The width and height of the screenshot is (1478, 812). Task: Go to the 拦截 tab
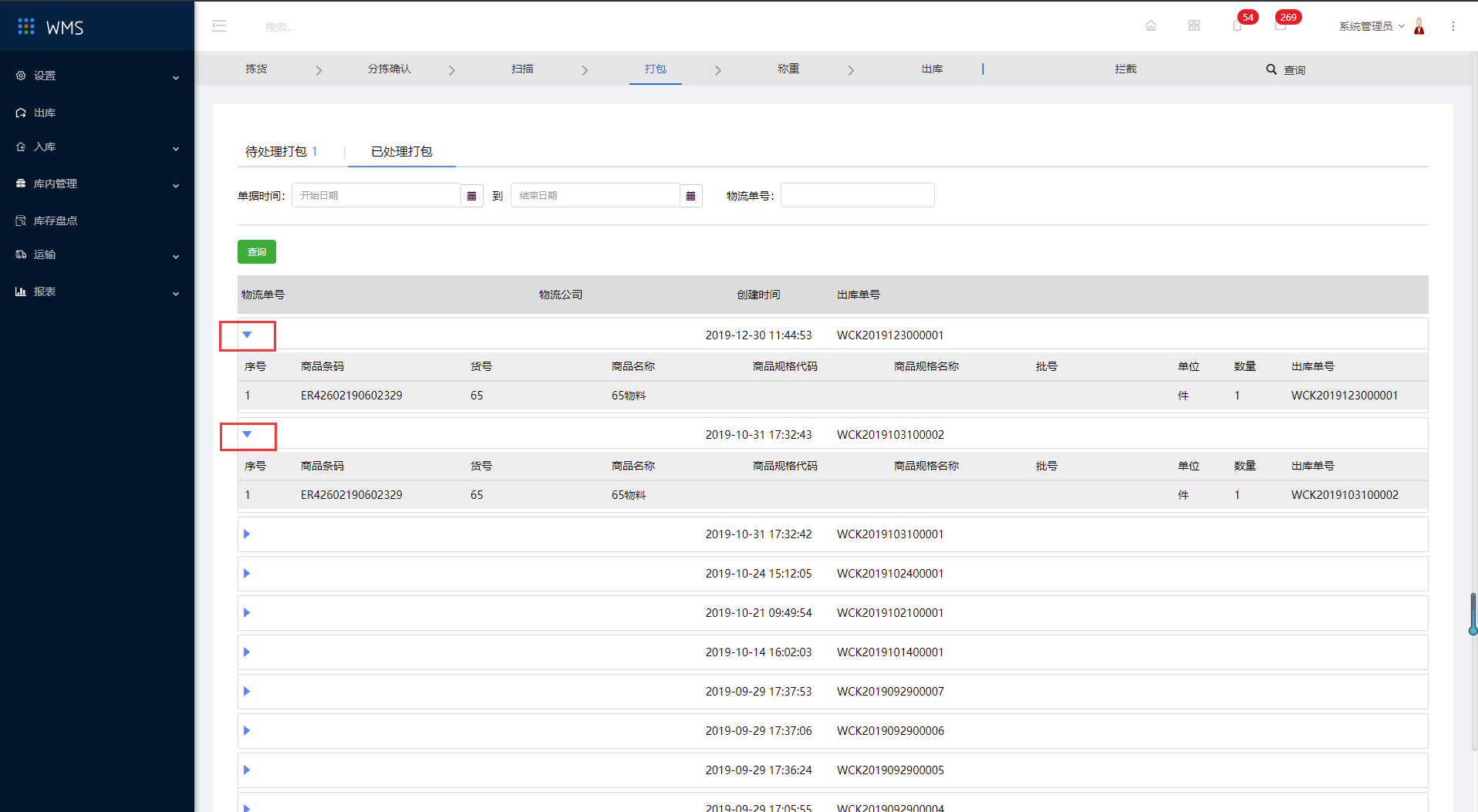(x=1125, y=69)
